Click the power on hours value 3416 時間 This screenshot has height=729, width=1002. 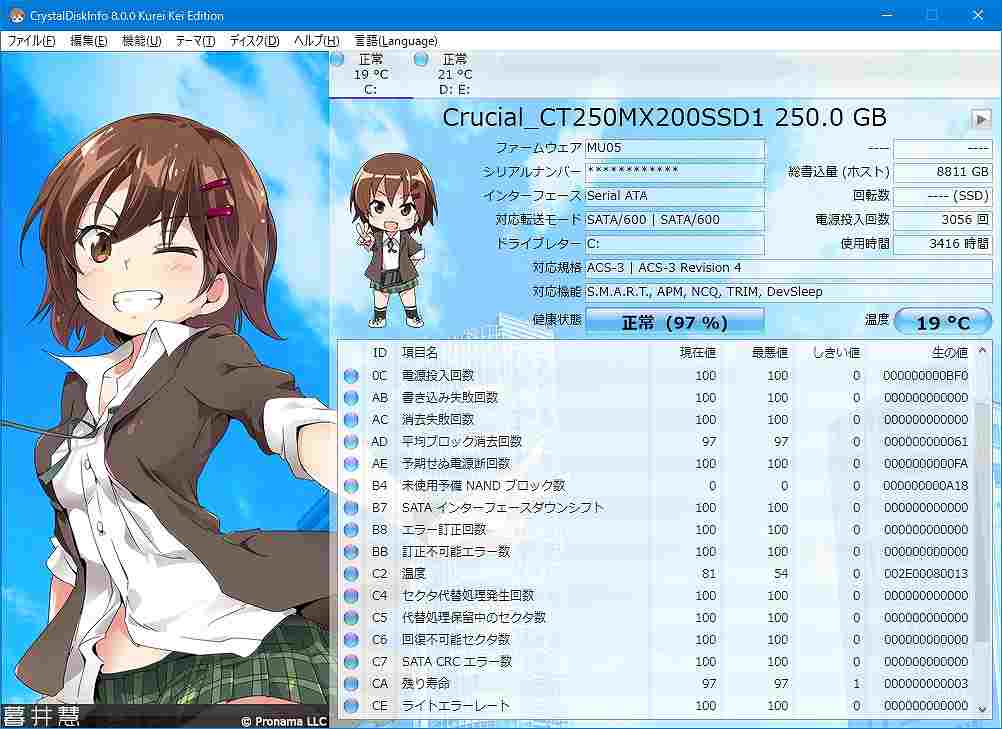[x=943, y=244]
